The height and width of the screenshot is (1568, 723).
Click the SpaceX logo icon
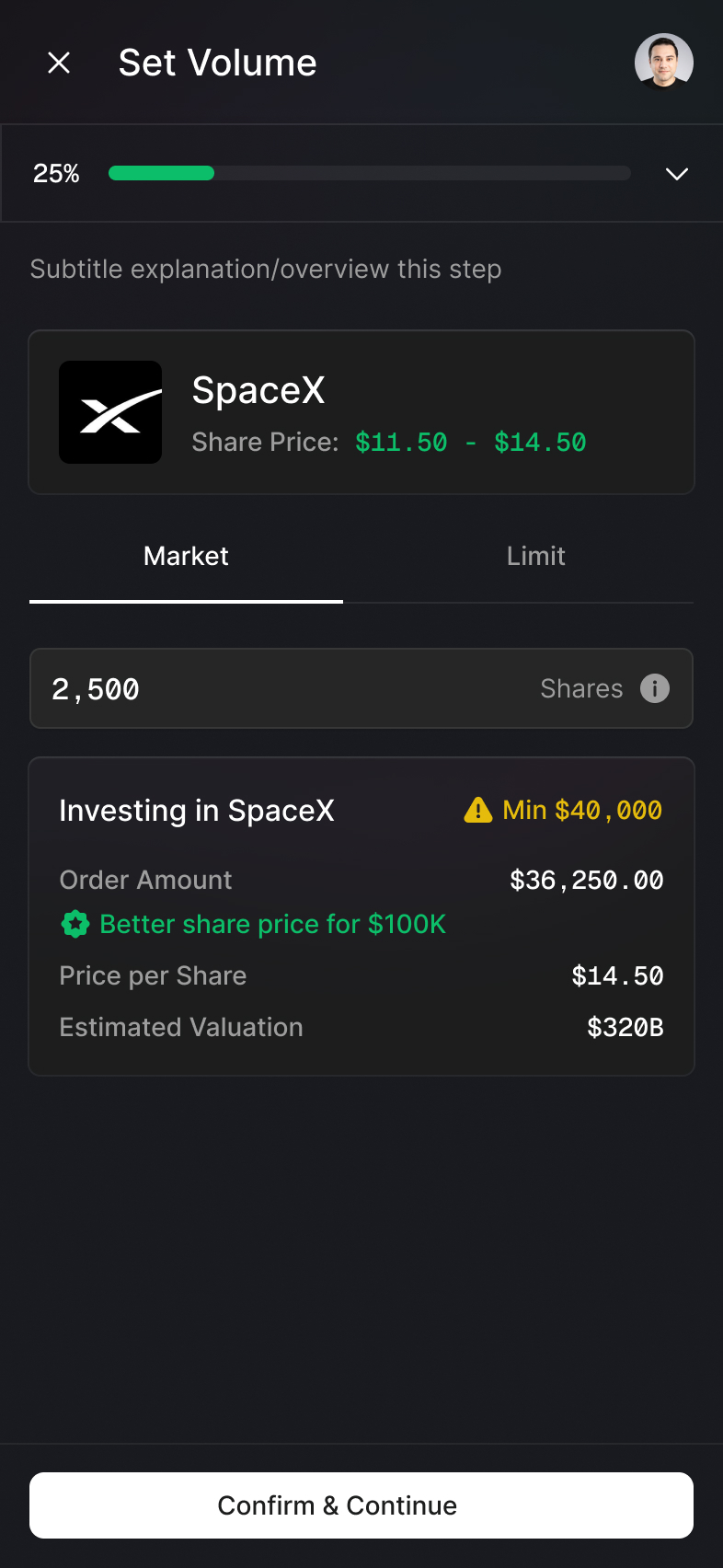(x=110, y=412)
